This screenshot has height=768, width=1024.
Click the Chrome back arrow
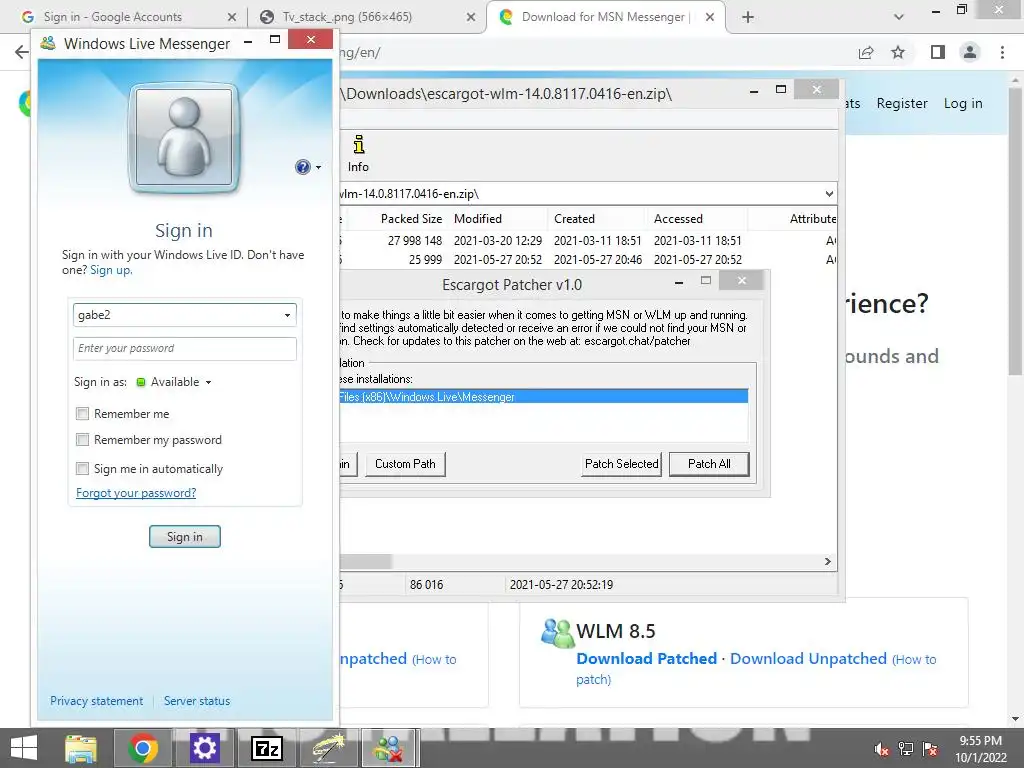point(22,52)
